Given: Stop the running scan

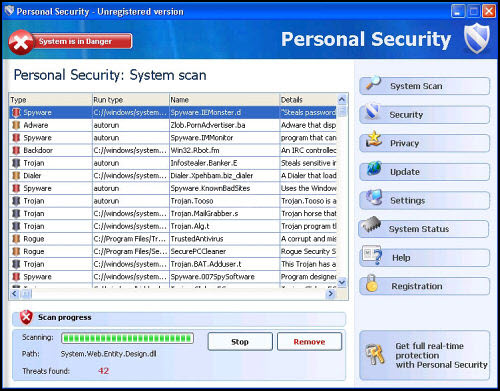Looking at the screenshot, I should pyautogui.click(x=240, y=342).
